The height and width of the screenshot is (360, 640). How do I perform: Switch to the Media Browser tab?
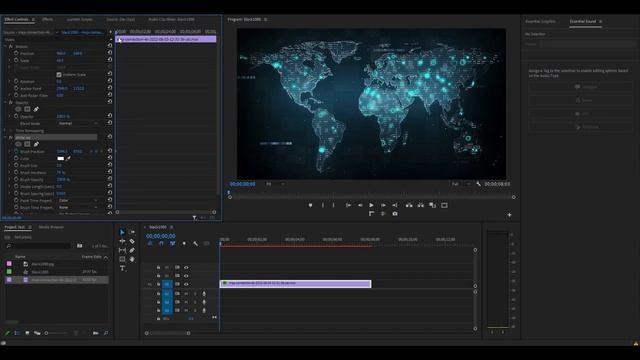[x=51, y=227]
